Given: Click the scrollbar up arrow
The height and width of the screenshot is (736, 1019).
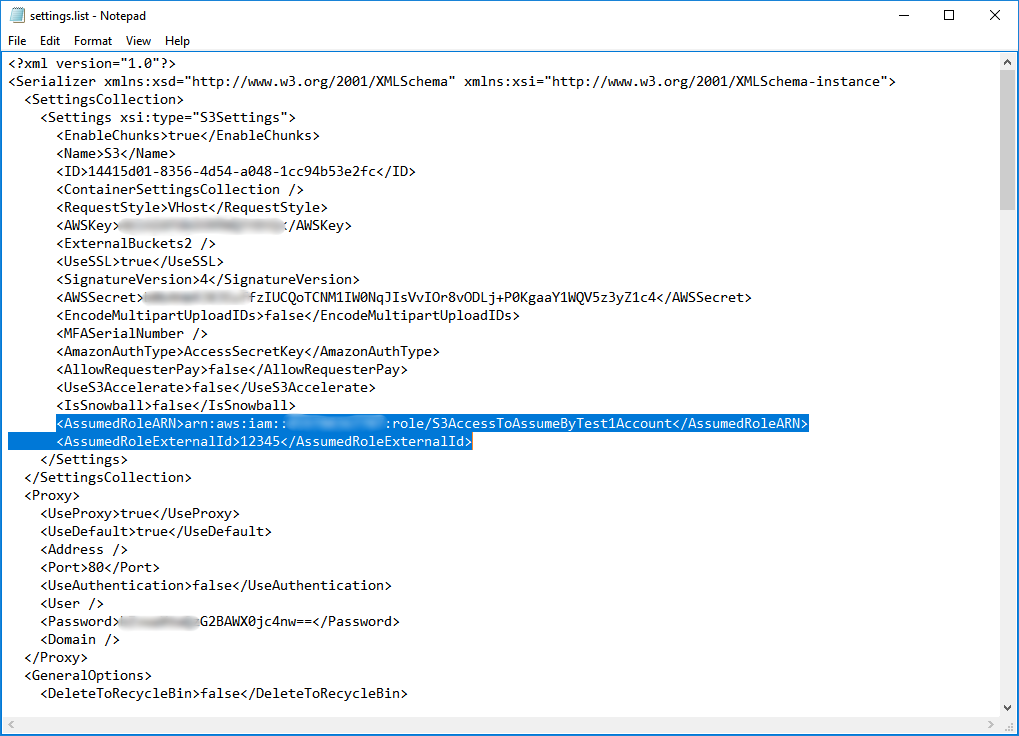Looking at the screenshot, I should click(x=1009, y=61).
